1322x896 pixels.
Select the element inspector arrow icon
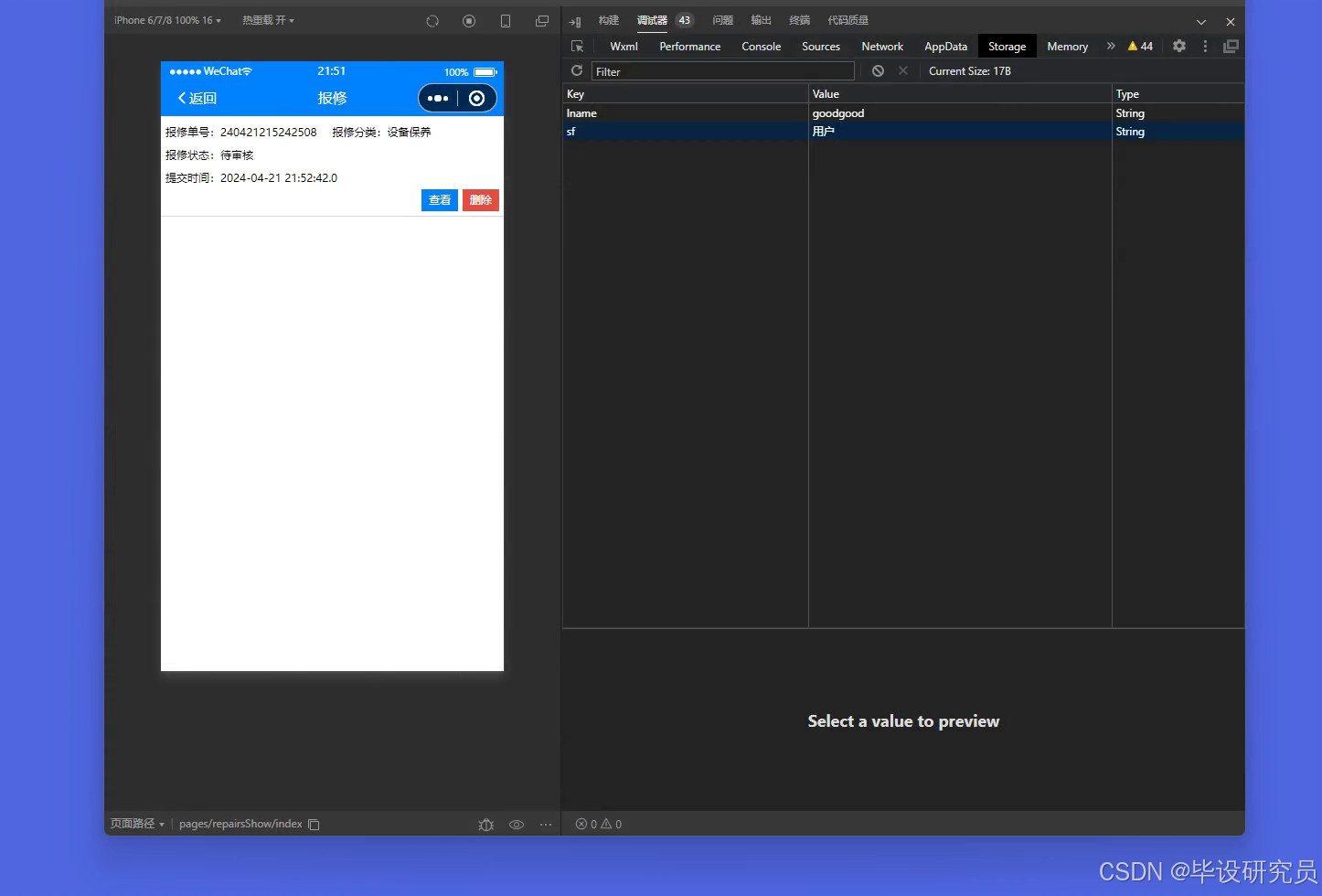tap(577, 46)
